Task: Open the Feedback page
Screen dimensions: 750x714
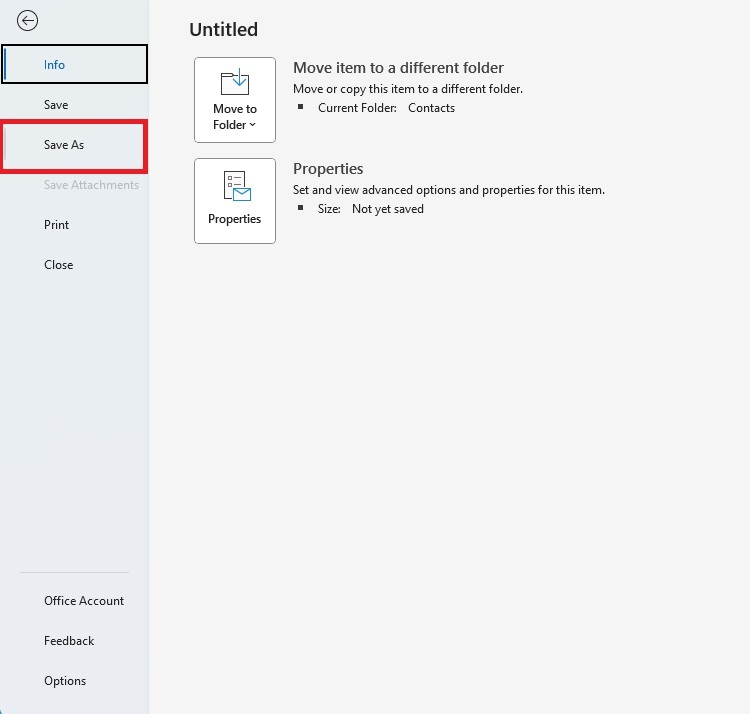Action: click(74, 641)
